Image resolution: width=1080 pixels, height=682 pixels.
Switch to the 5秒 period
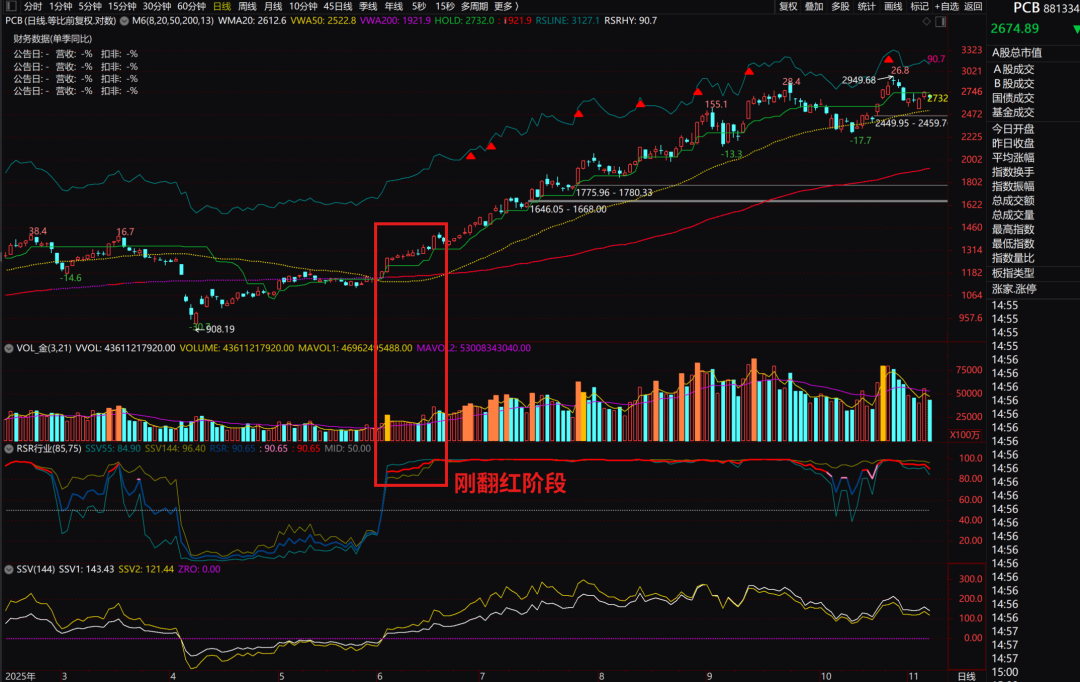419,6
